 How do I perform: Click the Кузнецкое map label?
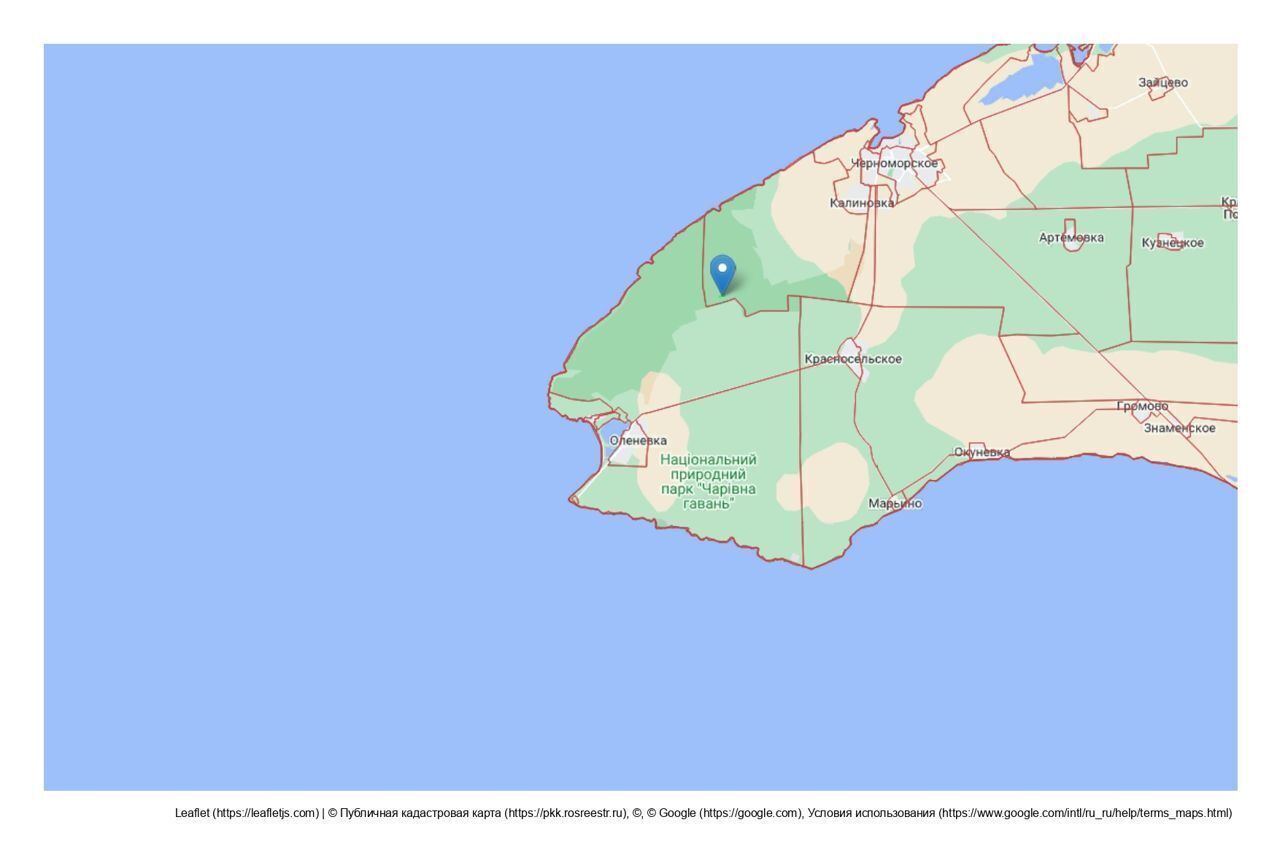coord(1173,243)
